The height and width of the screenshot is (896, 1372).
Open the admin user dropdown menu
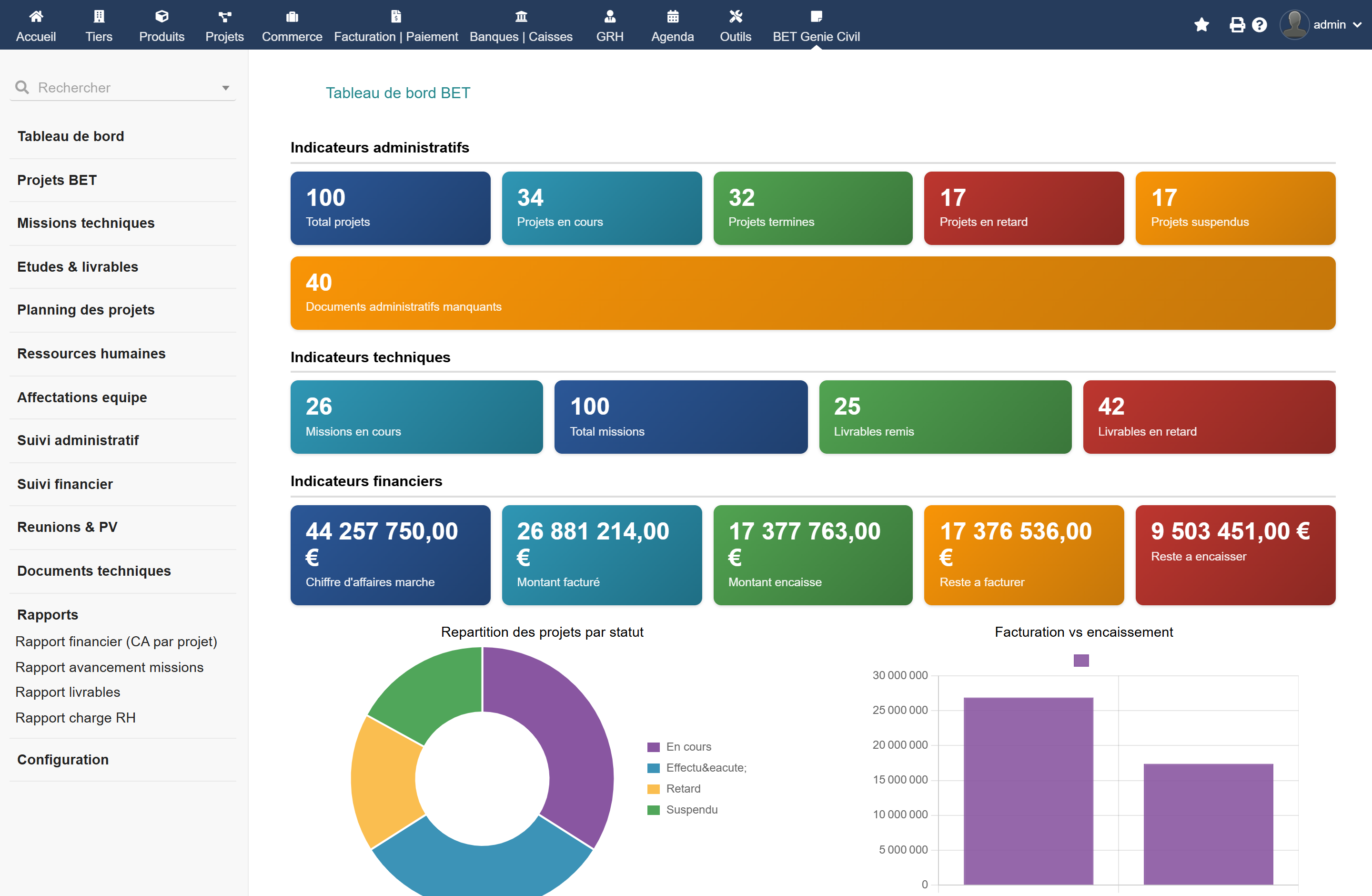pyautogui.click(x=1320, y=25)
